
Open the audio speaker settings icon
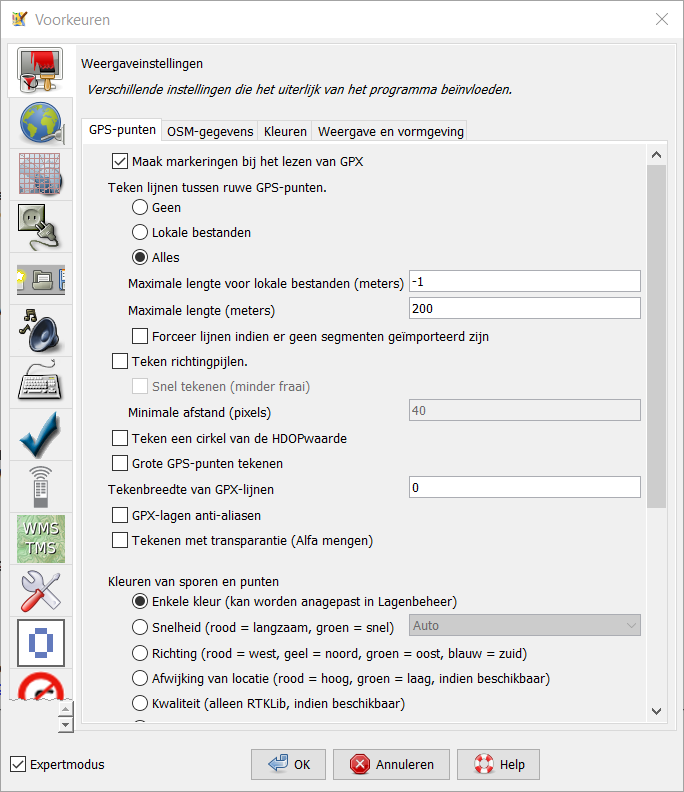(40, 331)
